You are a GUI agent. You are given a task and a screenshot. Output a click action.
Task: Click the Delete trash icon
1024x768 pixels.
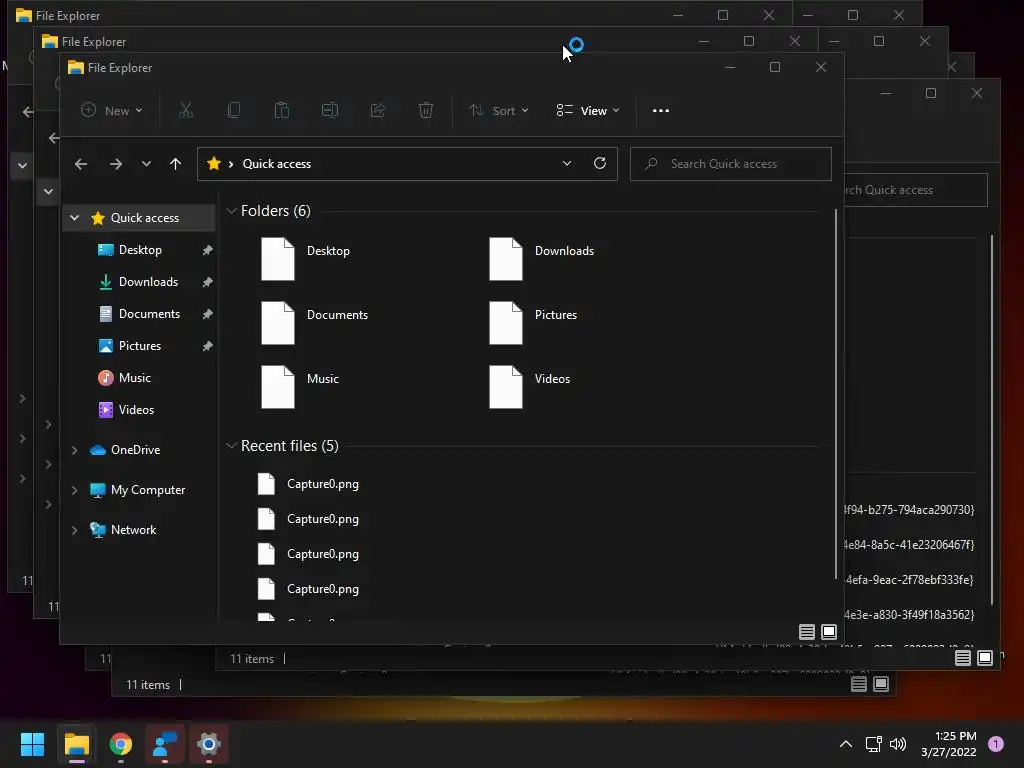click(x=426, y=110)
